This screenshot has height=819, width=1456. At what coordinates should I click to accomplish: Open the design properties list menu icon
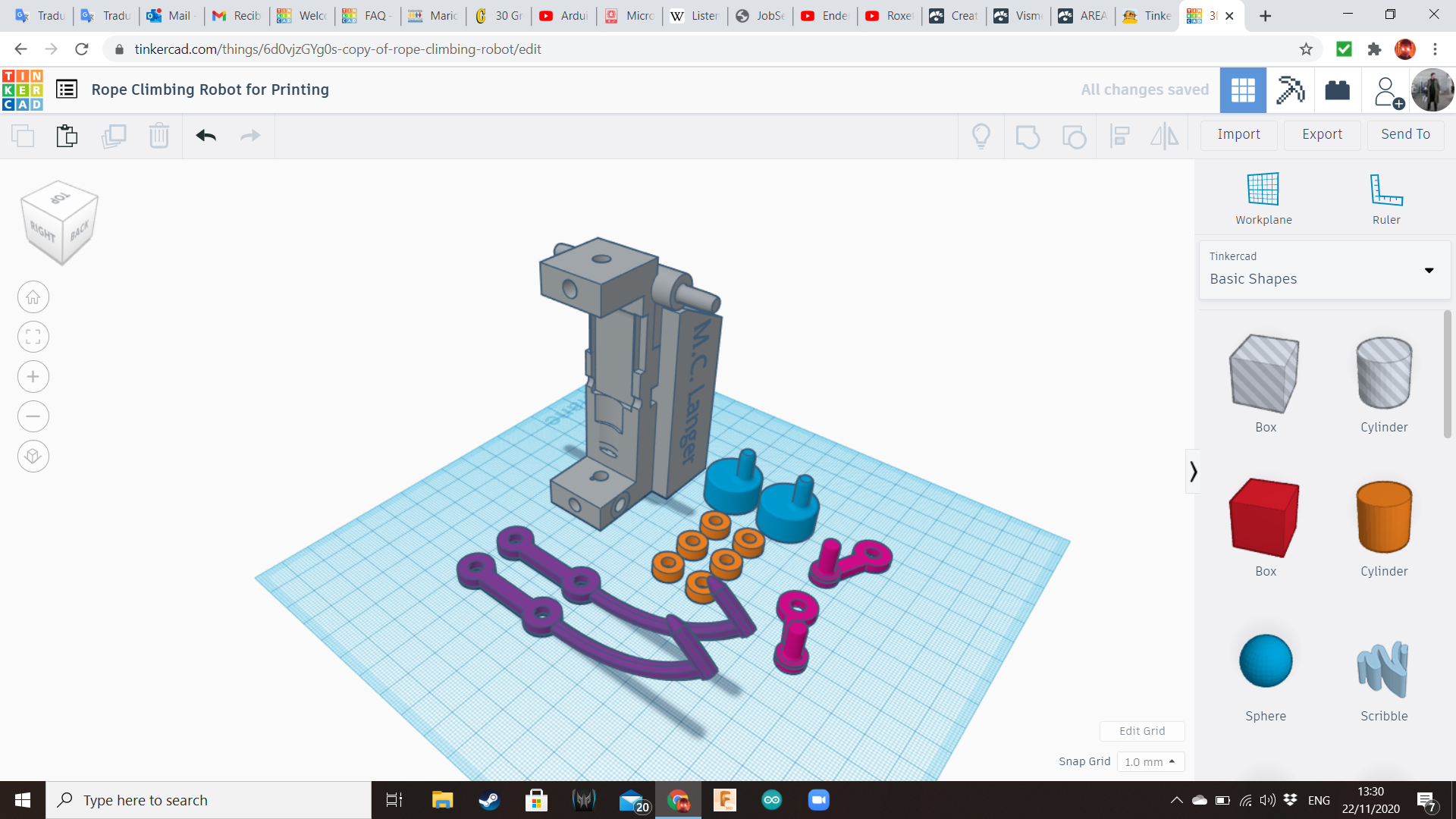point(67,89)
